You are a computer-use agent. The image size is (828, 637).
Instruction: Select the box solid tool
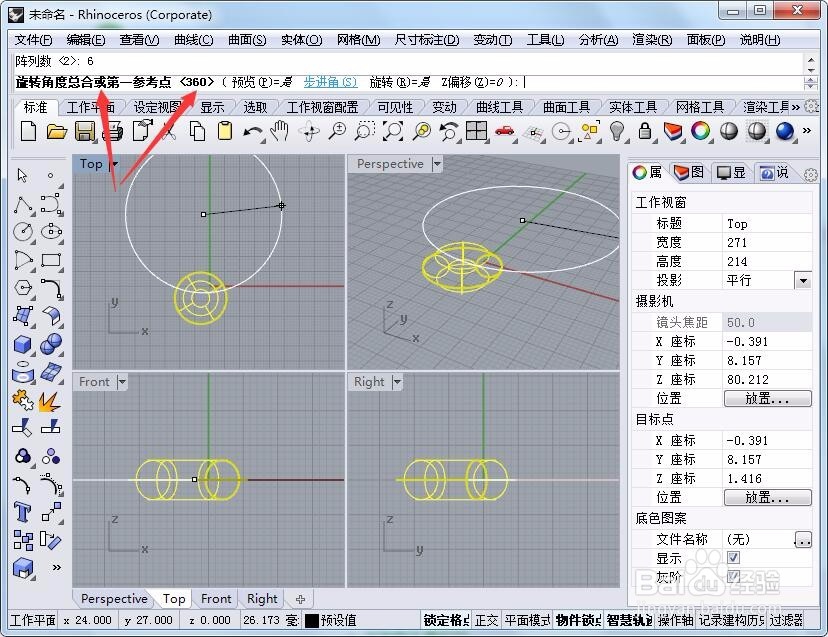coord(23,344)
